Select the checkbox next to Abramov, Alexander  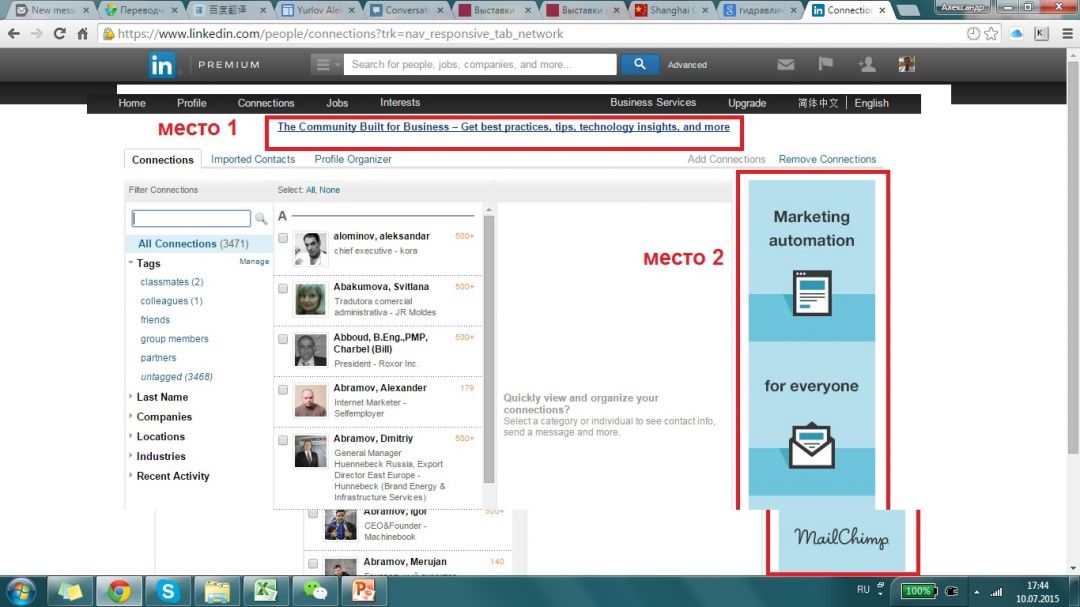[283, 389]
